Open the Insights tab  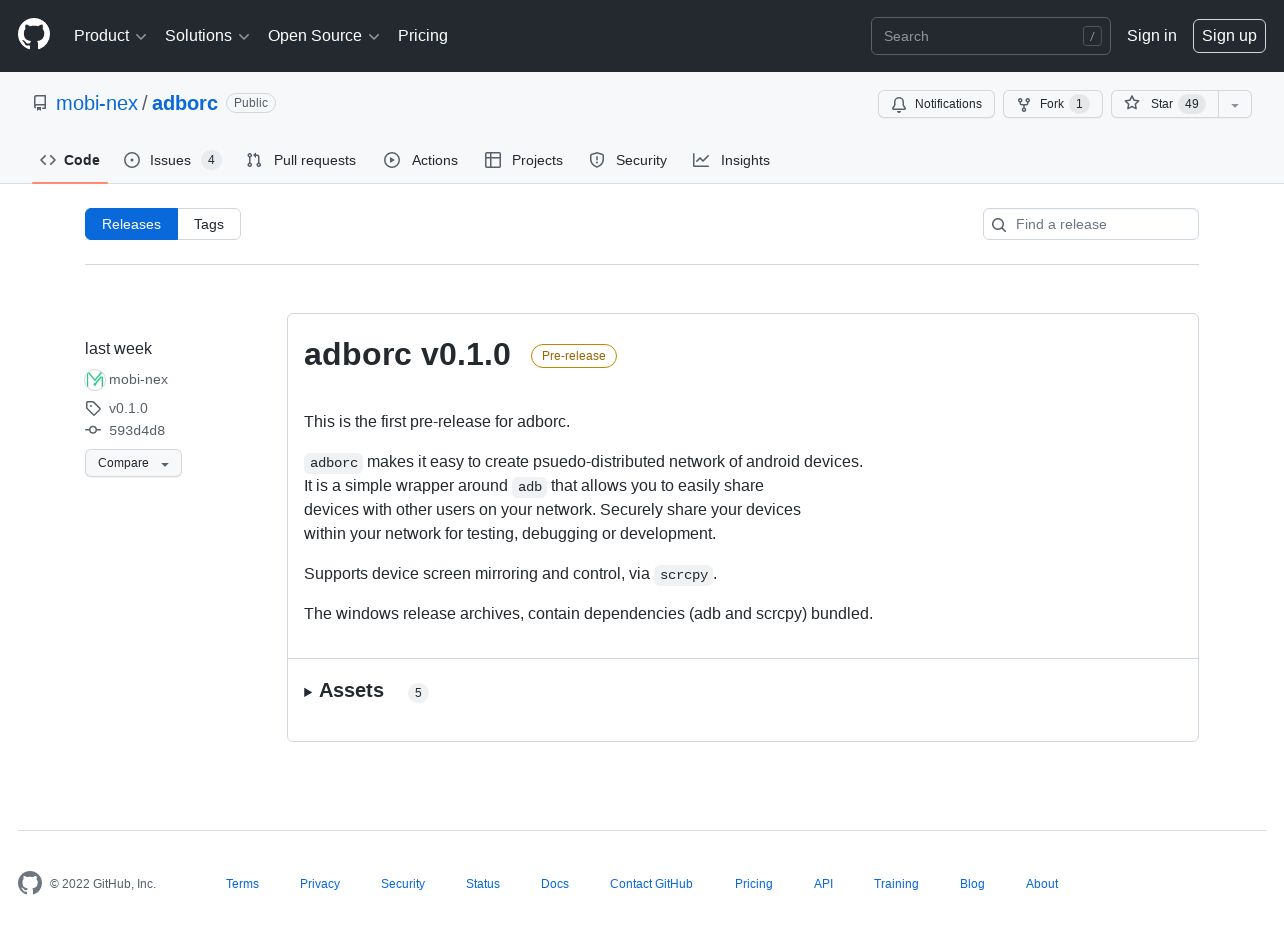click(732, 160)
